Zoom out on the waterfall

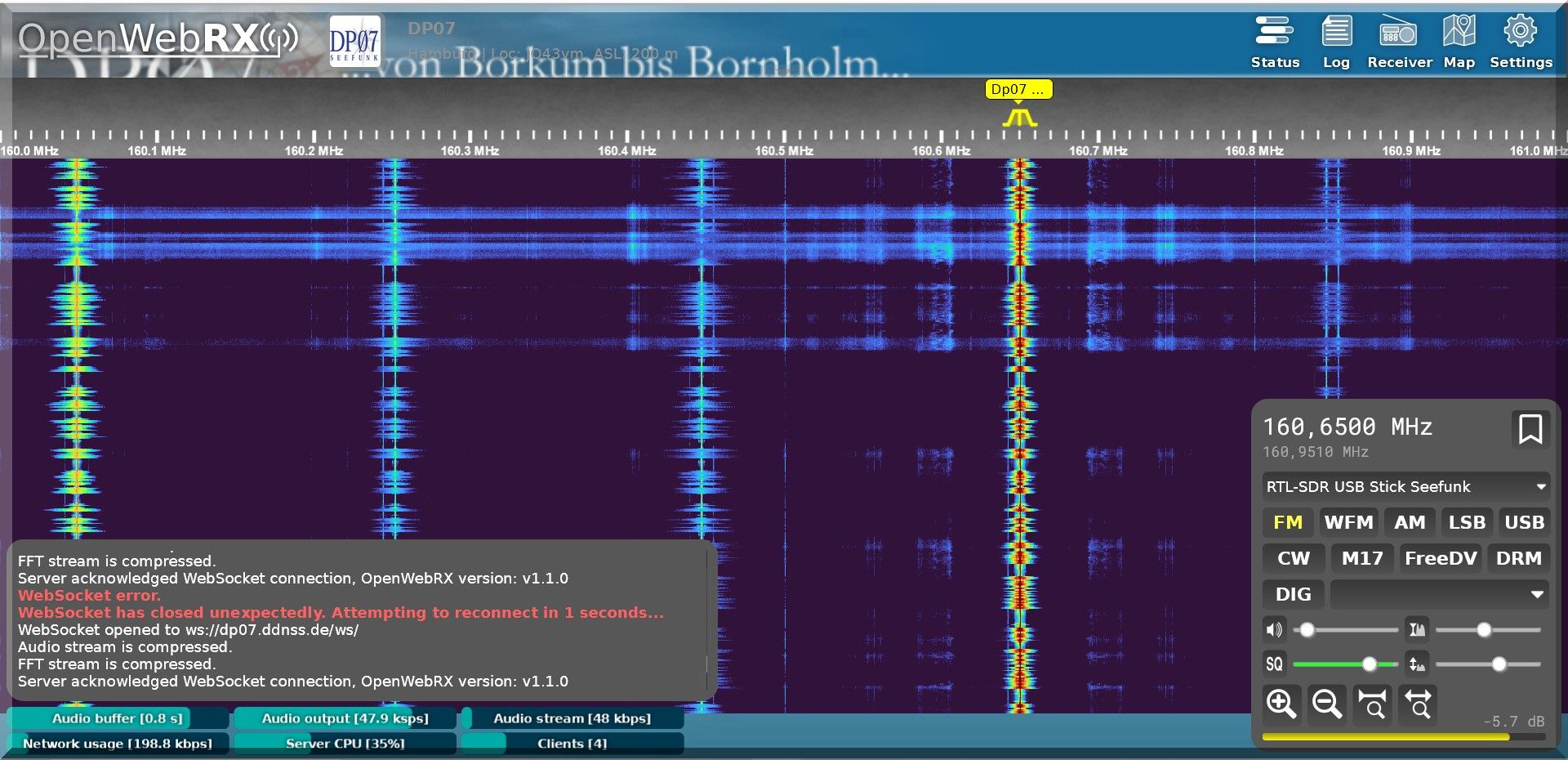1326,704
